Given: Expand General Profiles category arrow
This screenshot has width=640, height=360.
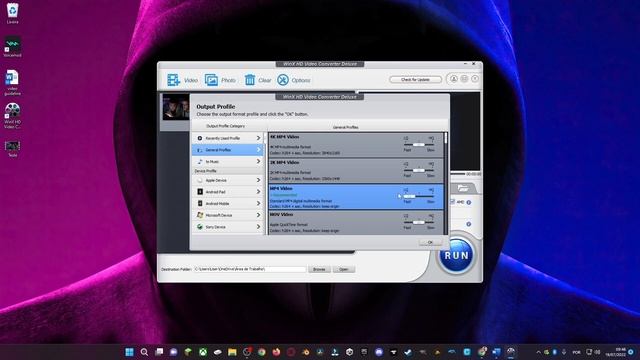Looking at the screenshot, I should tap(258, 150).
